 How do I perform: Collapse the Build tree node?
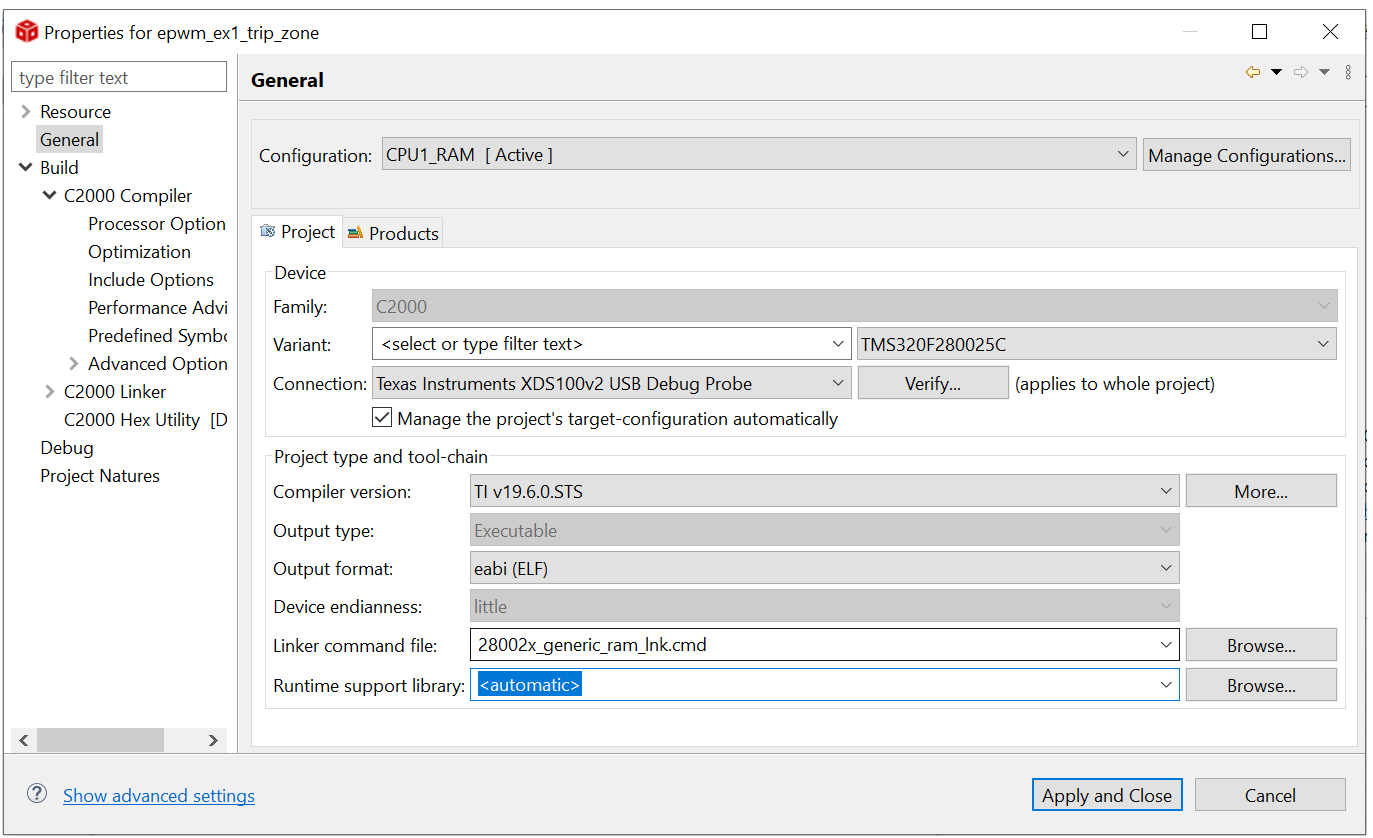coord(26,168)
